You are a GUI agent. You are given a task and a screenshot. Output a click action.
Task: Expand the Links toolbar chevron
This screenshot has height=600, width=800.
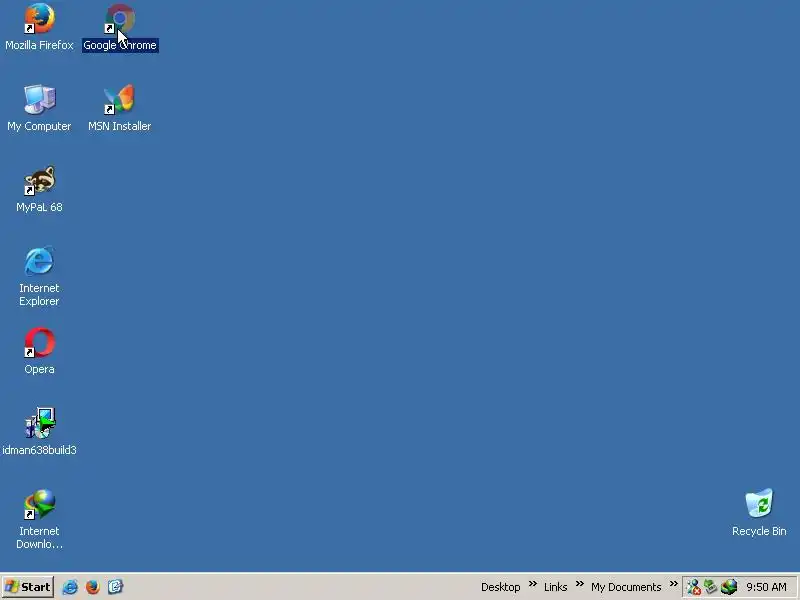point(580,584)
